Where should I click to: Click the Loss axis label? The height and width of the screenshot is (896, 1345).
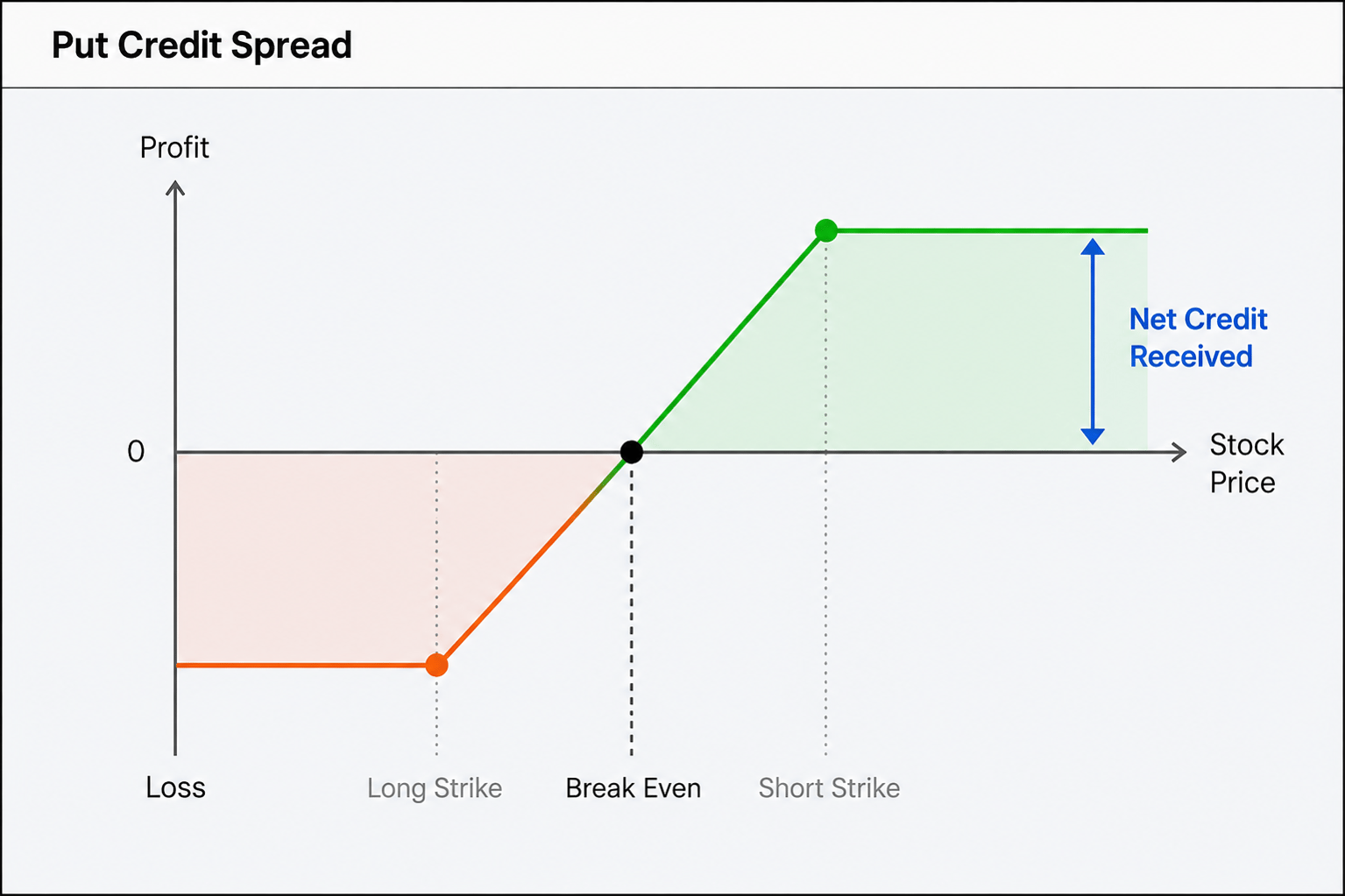coord(175,787)
